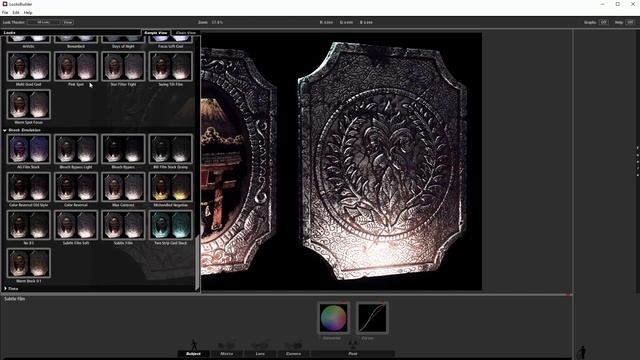Open the Curves tool in chain
Screen dimensions: 640x360
pyautogui.click(x=372, y=318)
